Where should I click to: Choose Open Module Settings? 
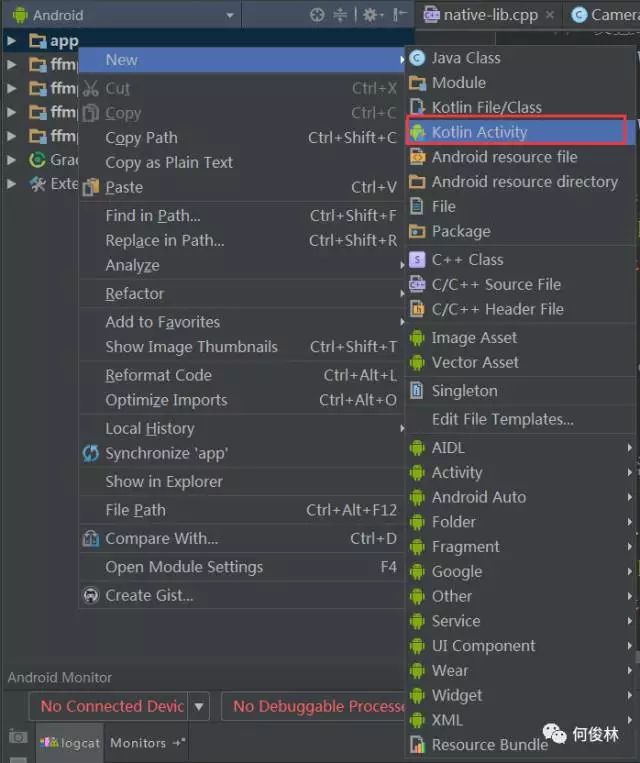242,567
